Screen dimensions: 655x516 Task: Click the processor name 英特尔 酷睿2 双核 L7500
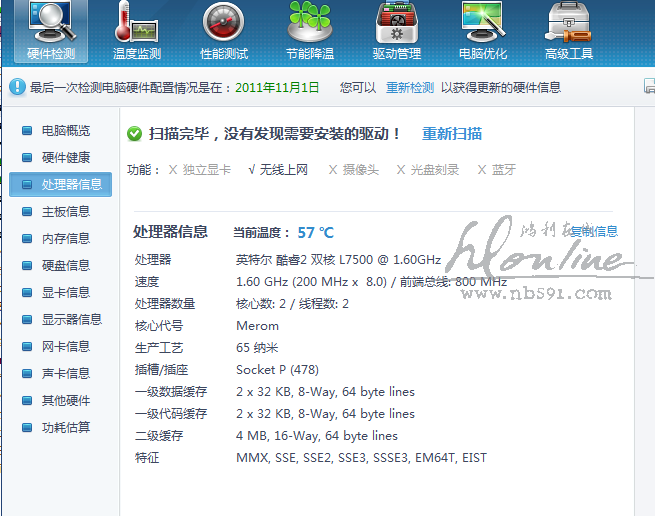click(x=338, y=260)
